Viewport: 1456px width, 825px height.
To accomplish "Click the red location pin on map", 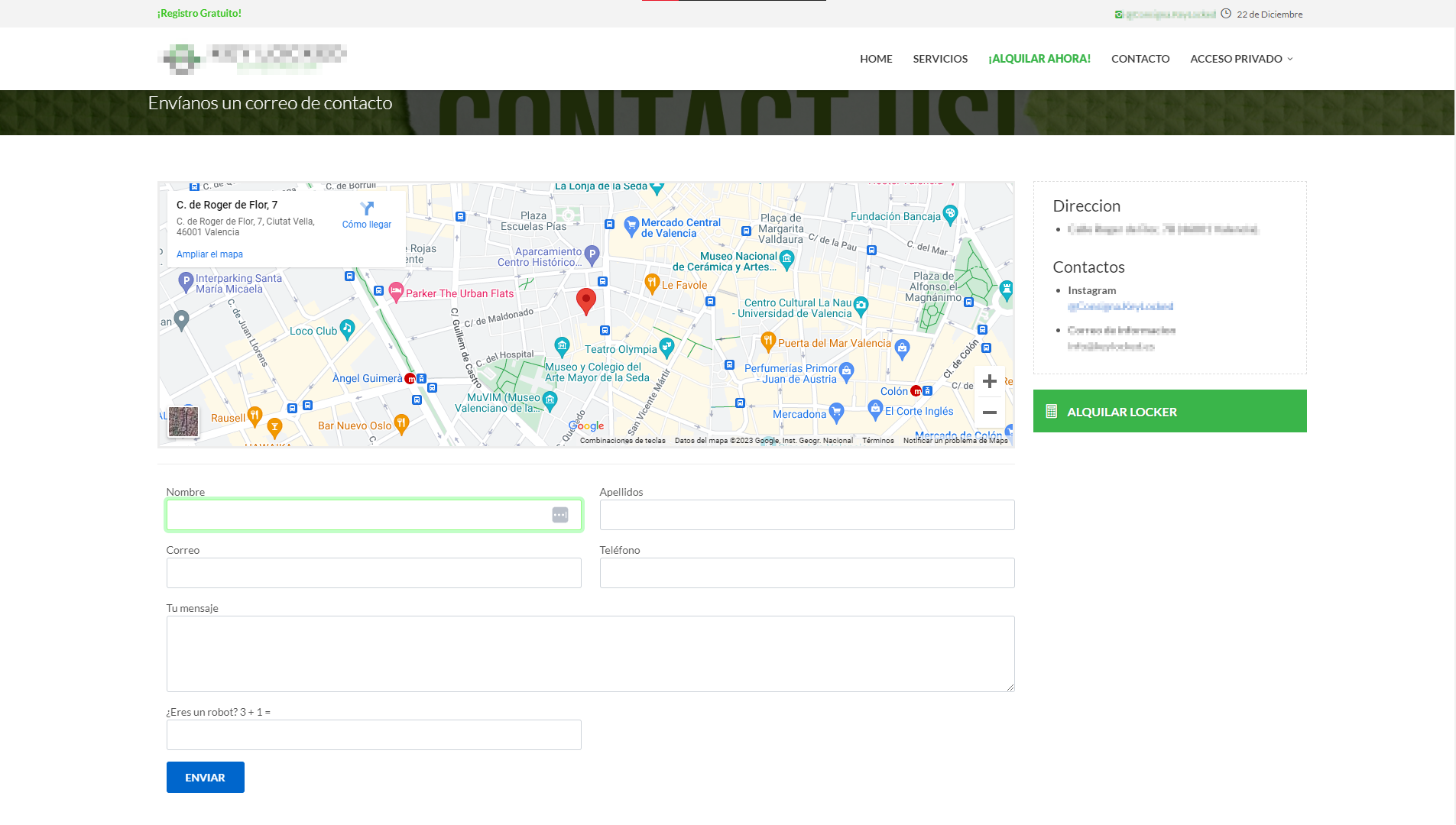I will click(585, 301).
